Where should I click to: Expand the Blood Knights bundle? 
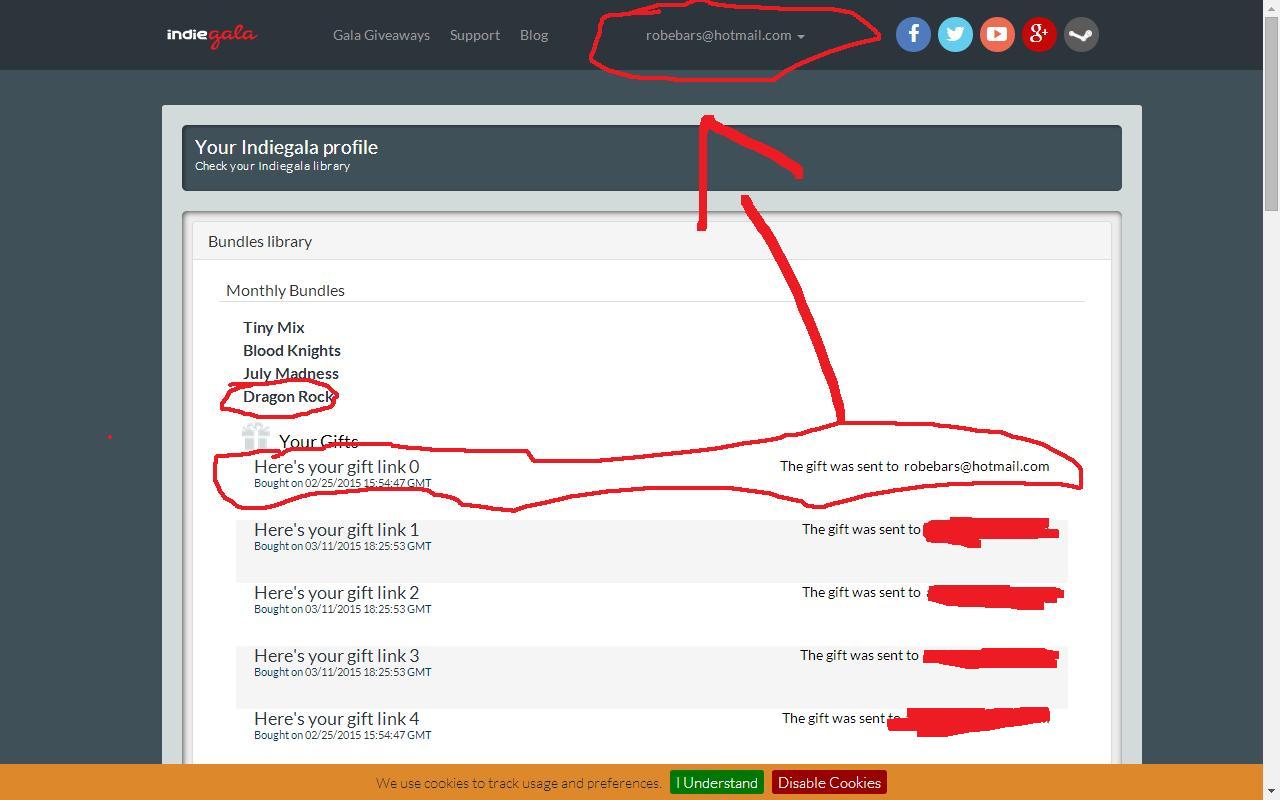(x=292, y=350)
